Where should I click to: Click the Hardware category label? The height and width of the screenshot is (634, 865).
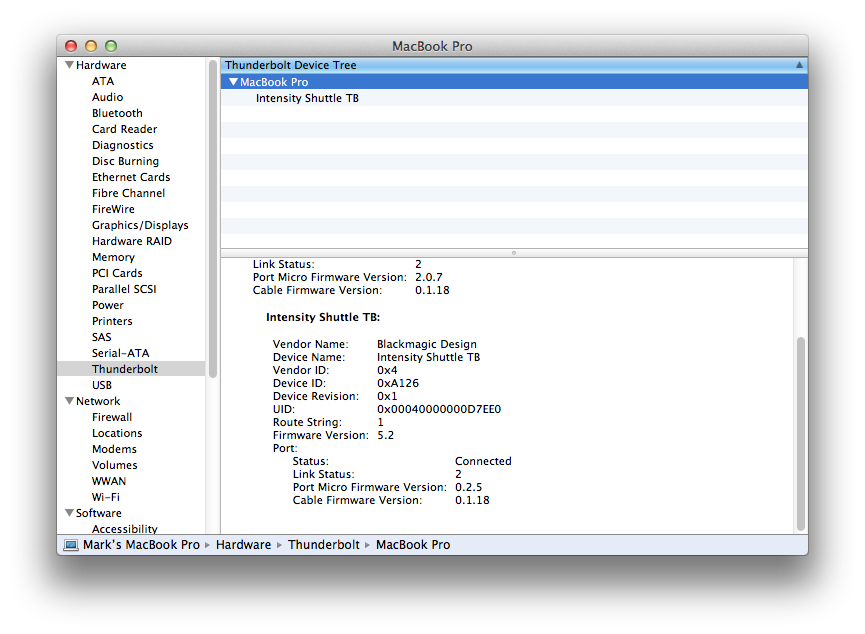(101, 65)
